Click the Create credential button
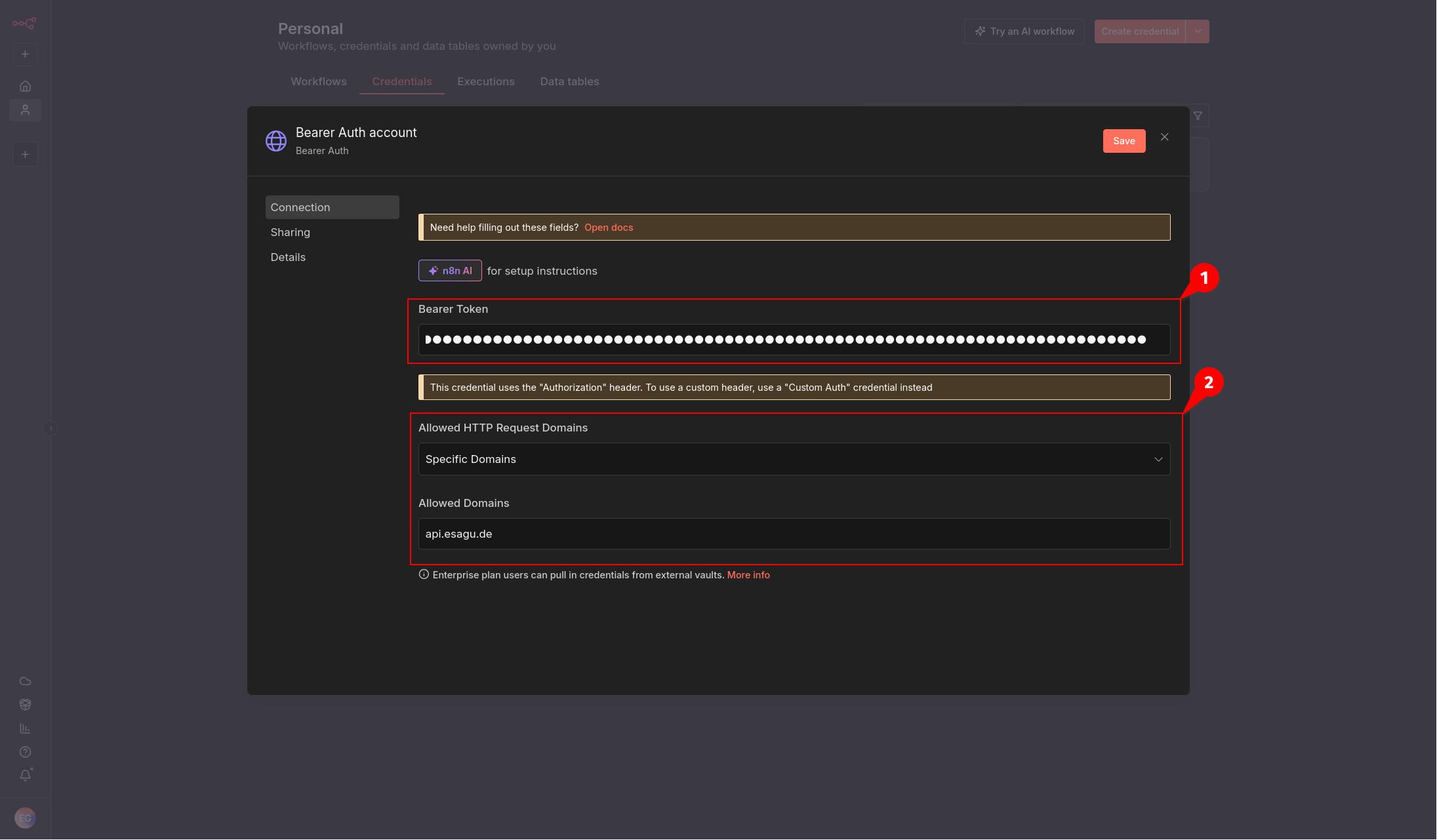The width and height of the screenshot is (1437, 840). coord(1140,31)
